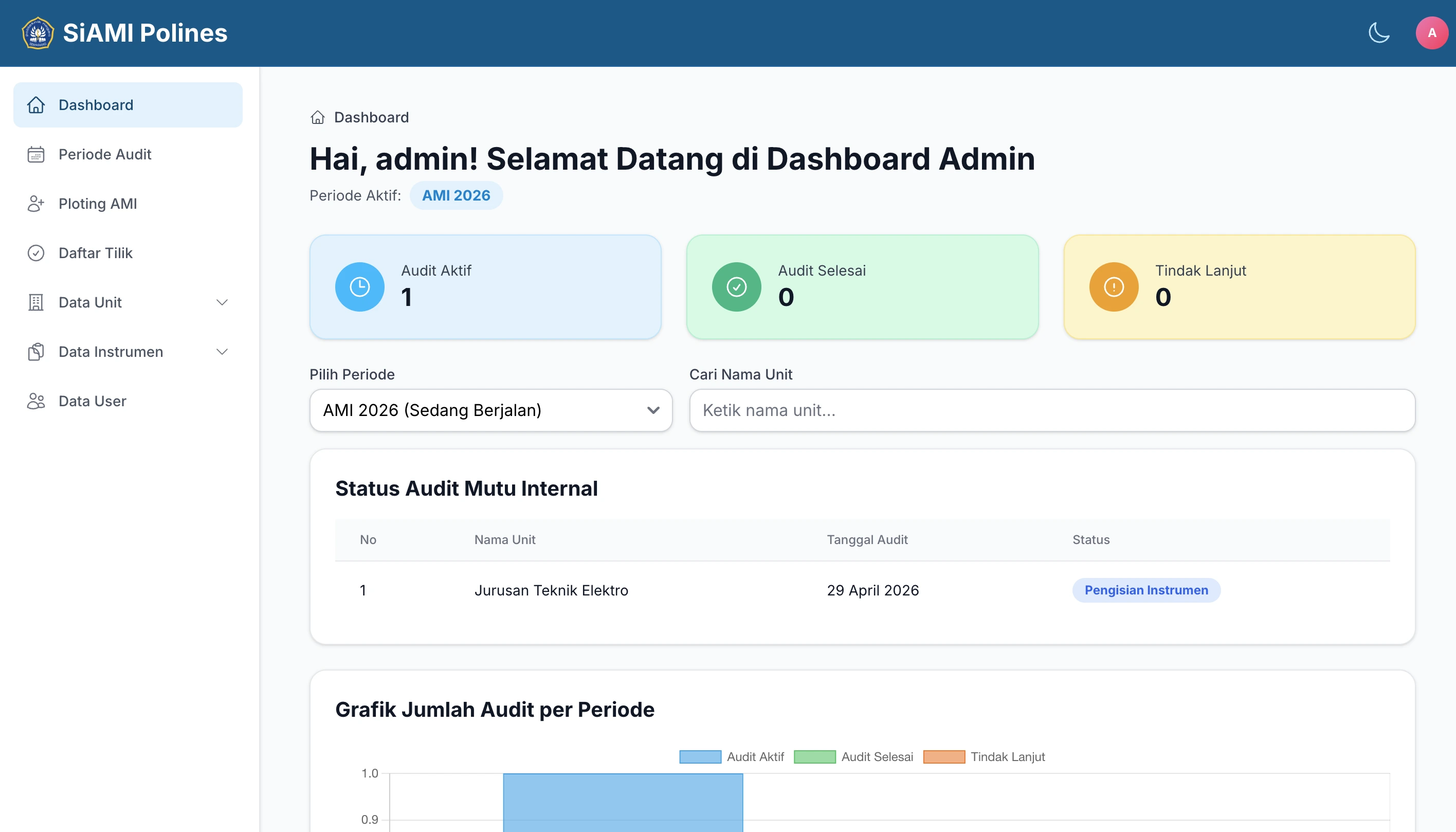
Task: Click the Nama Unit column header
Action: tap(504, 540)
